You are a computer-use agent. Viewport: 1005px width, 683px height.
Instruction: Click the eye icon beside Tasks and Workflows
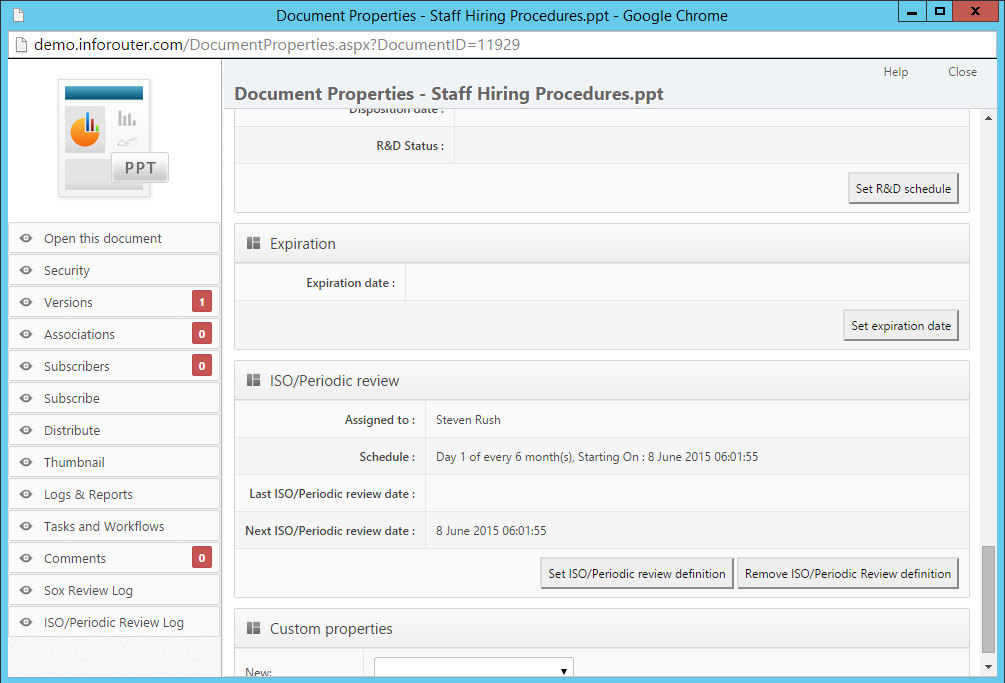pyautogui.click(x=26, y=527)
